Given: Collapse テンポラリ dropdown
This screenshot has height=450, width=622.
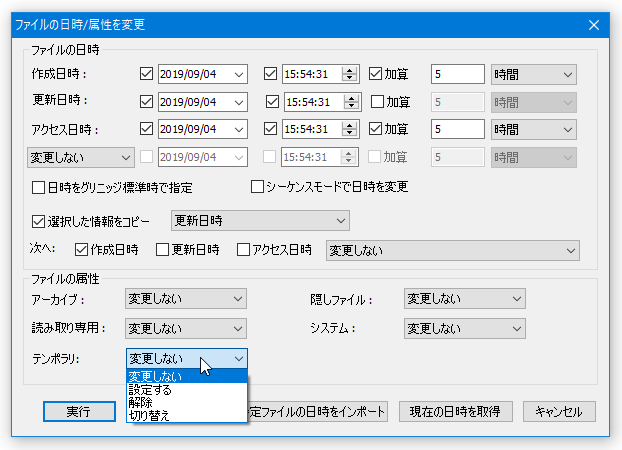Looking at the screenshot, I should click(x=187, y=359).
